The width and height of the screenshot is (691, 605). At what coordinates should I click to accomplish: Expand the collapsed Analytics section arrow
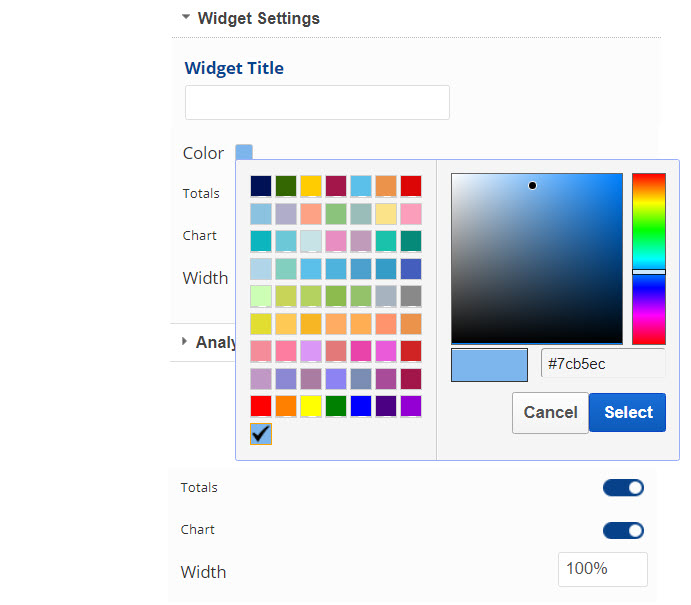[x=185, y=342]
